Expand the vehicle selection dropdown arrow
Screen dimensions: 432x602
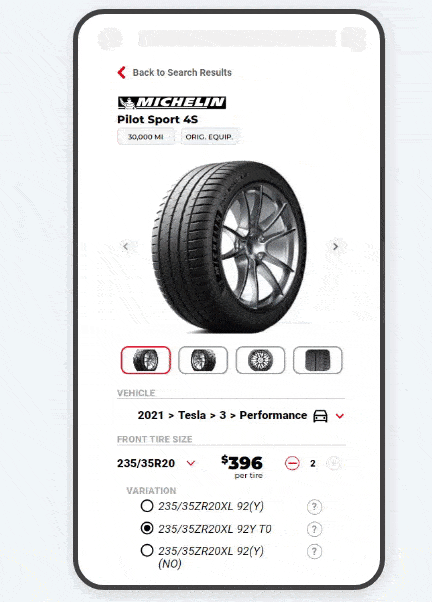pyautogui.click(x=339, y=416)
